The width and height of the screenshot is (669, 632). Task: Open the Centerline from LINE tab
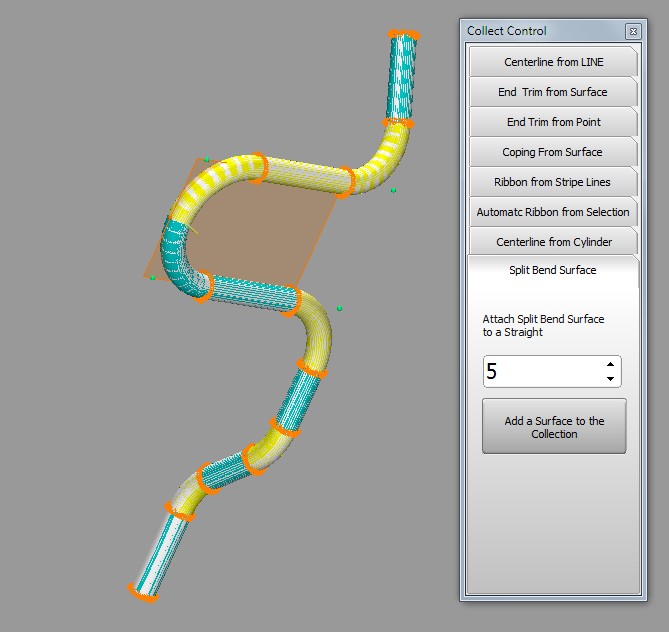[x=553, y=62]
